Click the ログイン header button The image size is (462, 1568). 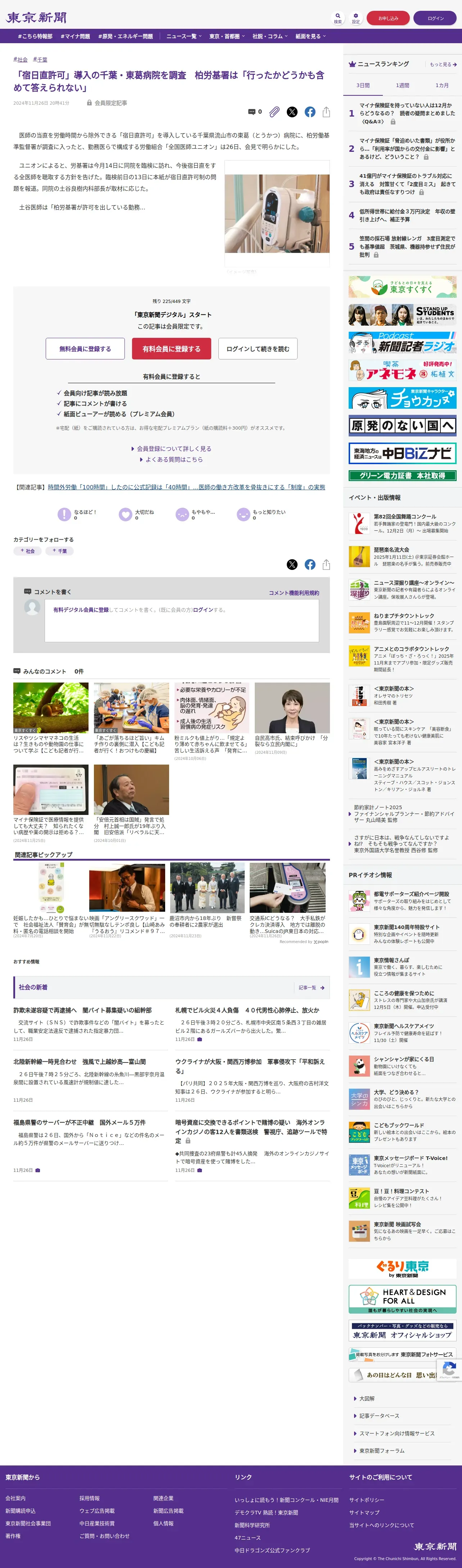click(x=435, y=18)
